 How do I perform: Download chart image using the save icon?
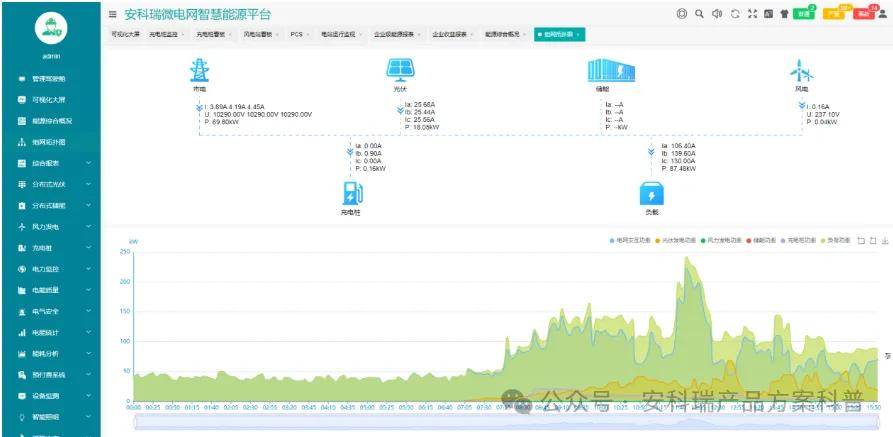884,241
